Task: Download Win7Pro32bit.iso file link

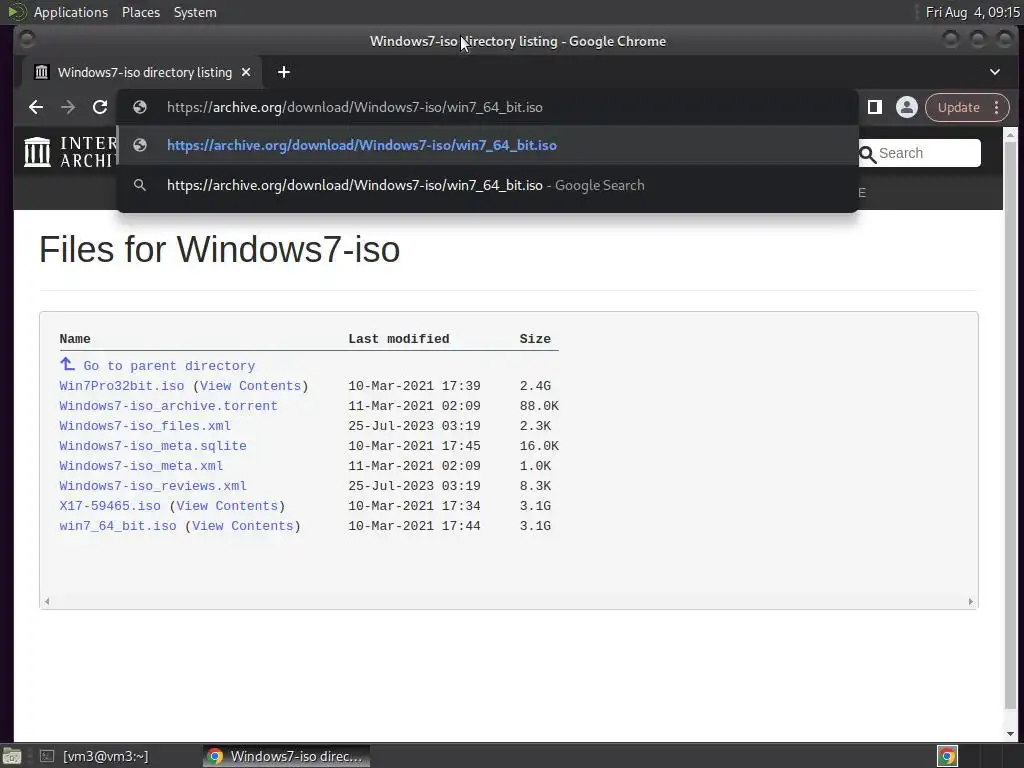Action: click(121, 386)
